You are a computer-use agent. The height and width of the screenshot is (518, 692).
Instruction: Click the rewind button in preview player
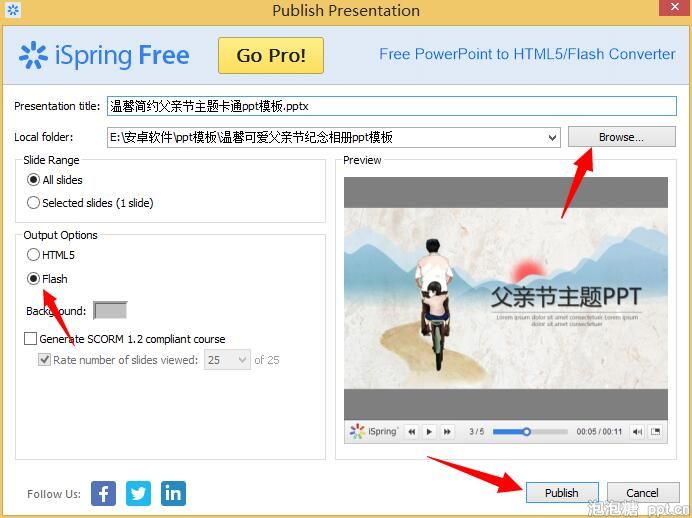pos(412,432)
